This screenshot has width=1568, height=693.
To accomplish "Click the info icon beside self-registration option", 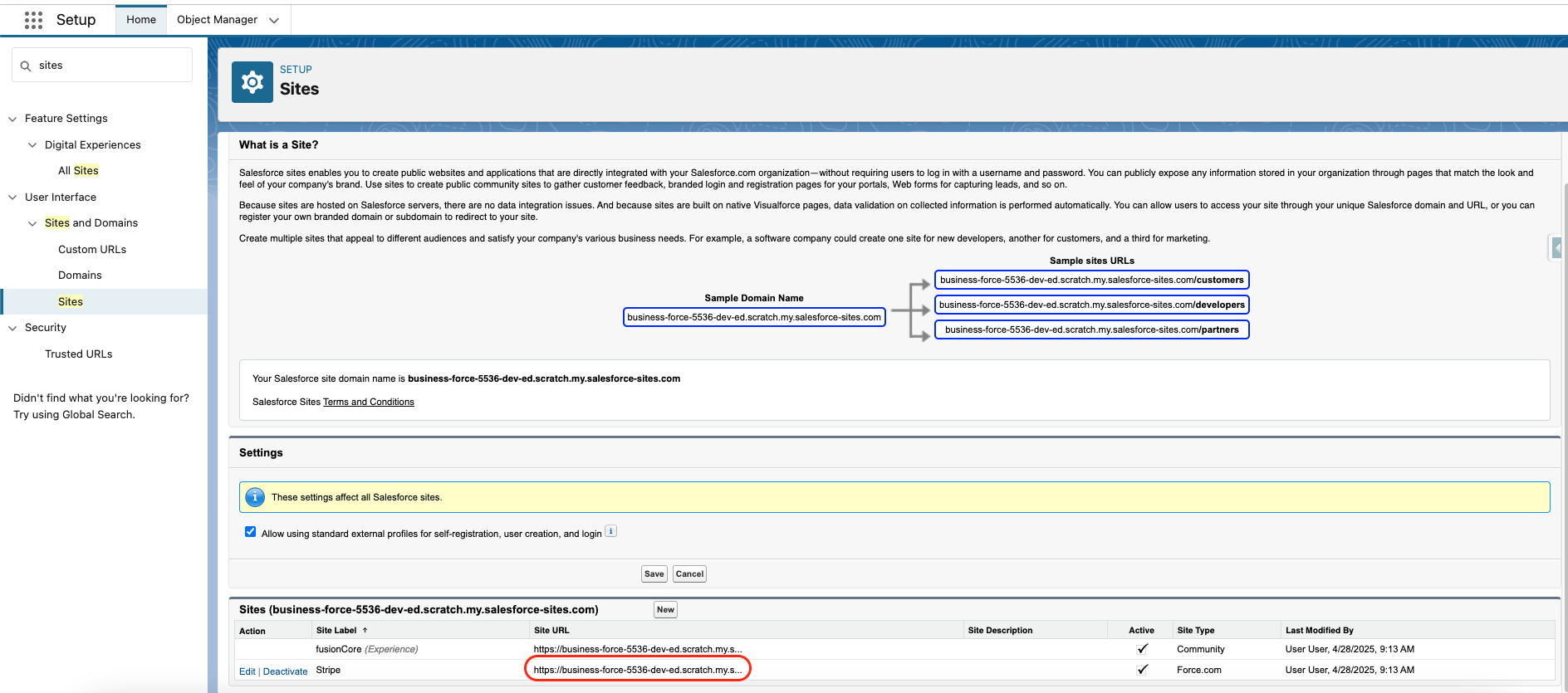I will [x=610, y=531].
